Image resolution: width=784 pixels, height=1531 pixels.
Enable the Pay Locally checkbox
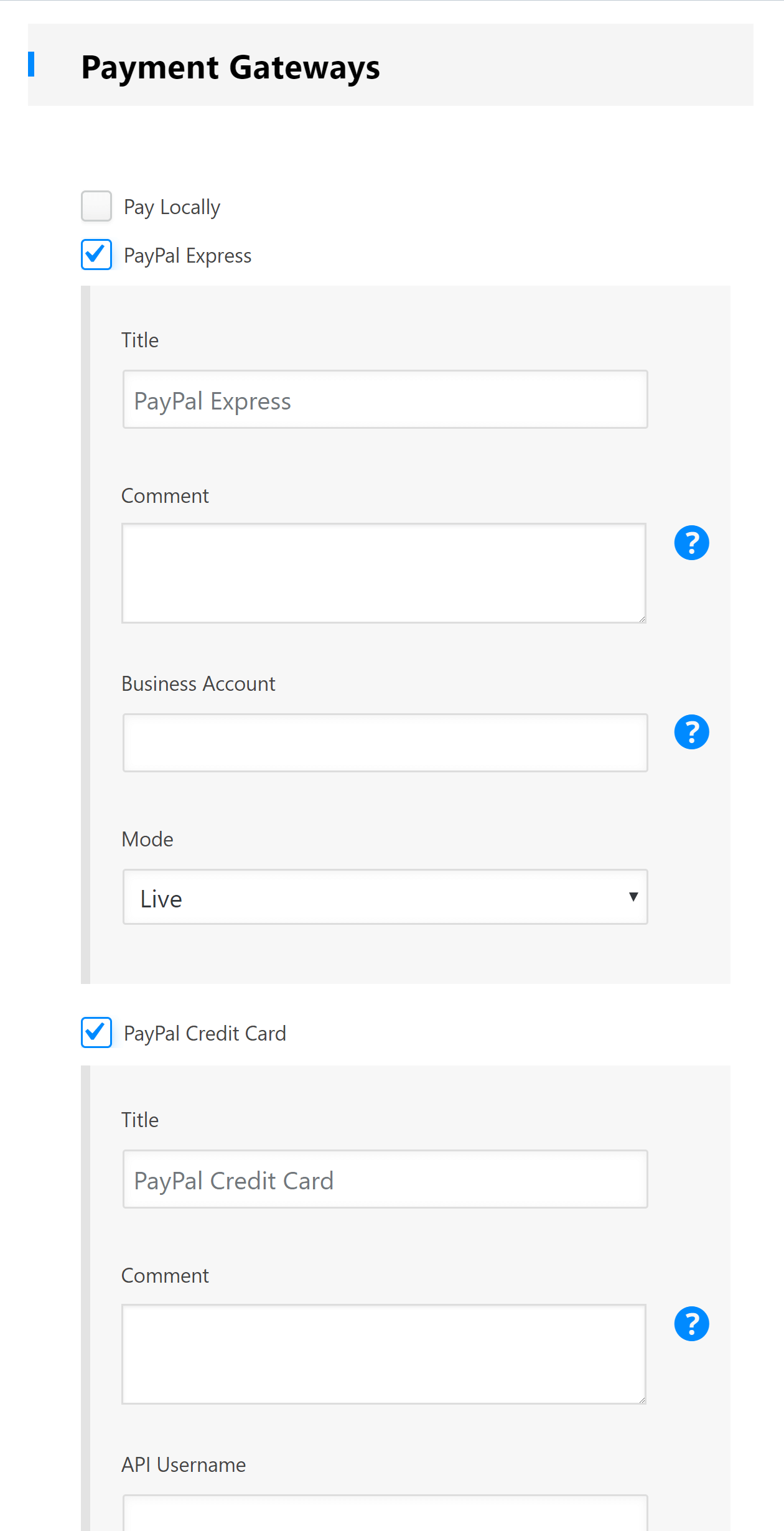point(96,206)
